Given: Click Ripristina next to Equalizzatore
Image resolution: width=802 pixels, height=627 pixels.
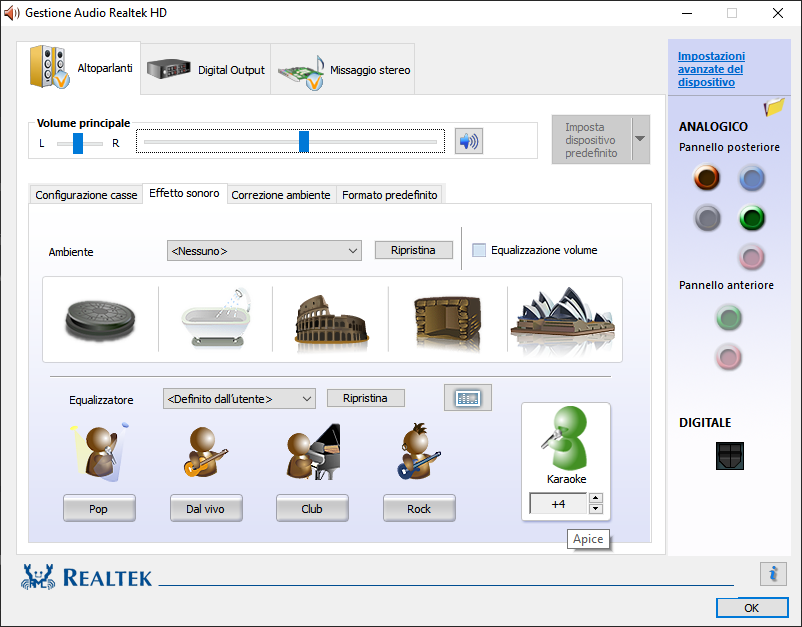Looking at the screenshot, I should pos(365,398).
